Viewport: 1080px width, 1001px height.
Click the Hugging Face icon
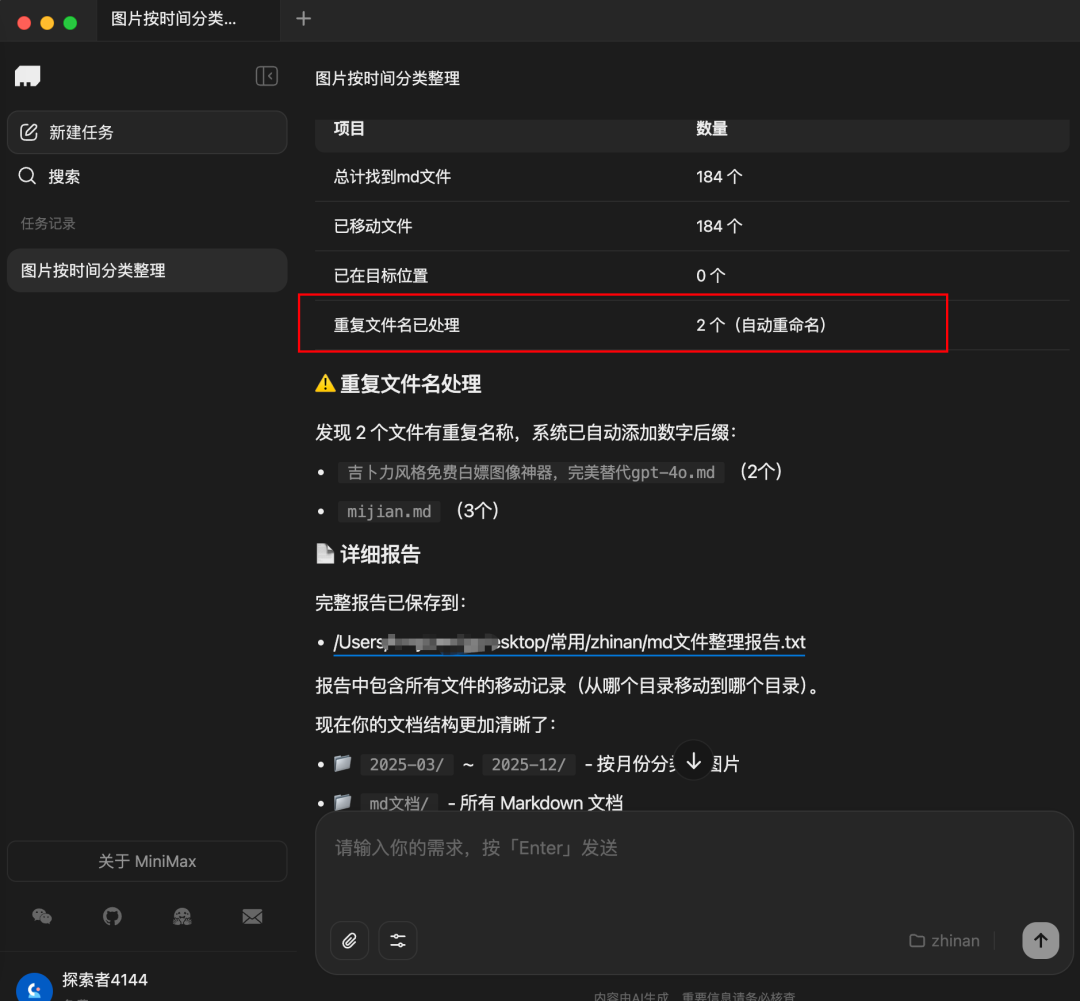pyautogui.click(x=182, y=917)
